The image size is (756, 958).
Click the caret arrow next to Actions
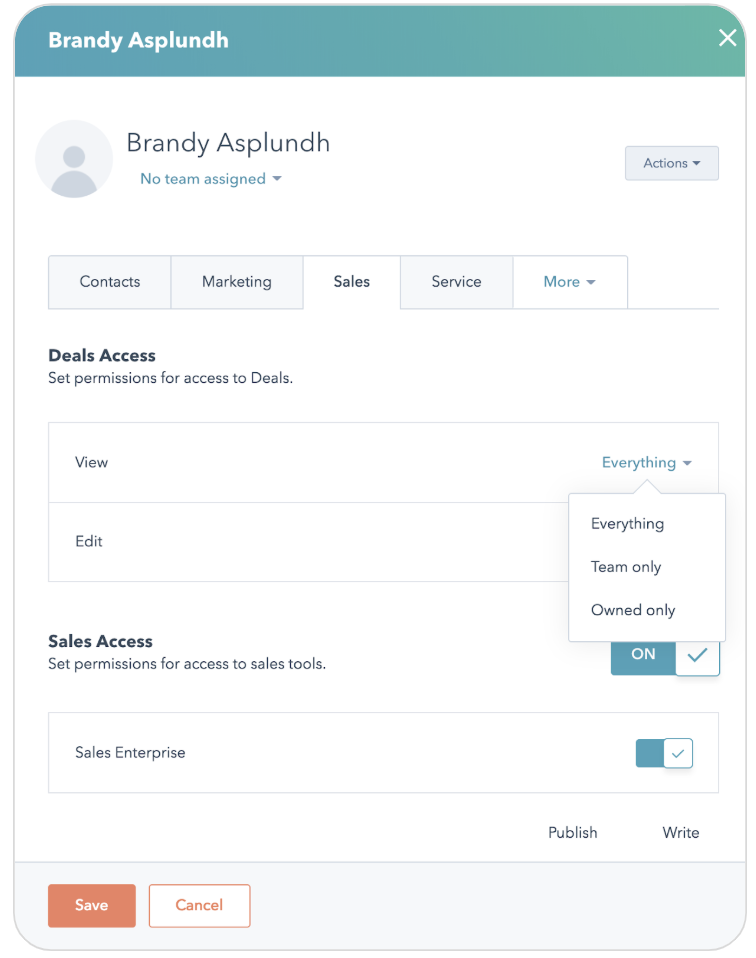pyautogui.click(x=697, y=163)
